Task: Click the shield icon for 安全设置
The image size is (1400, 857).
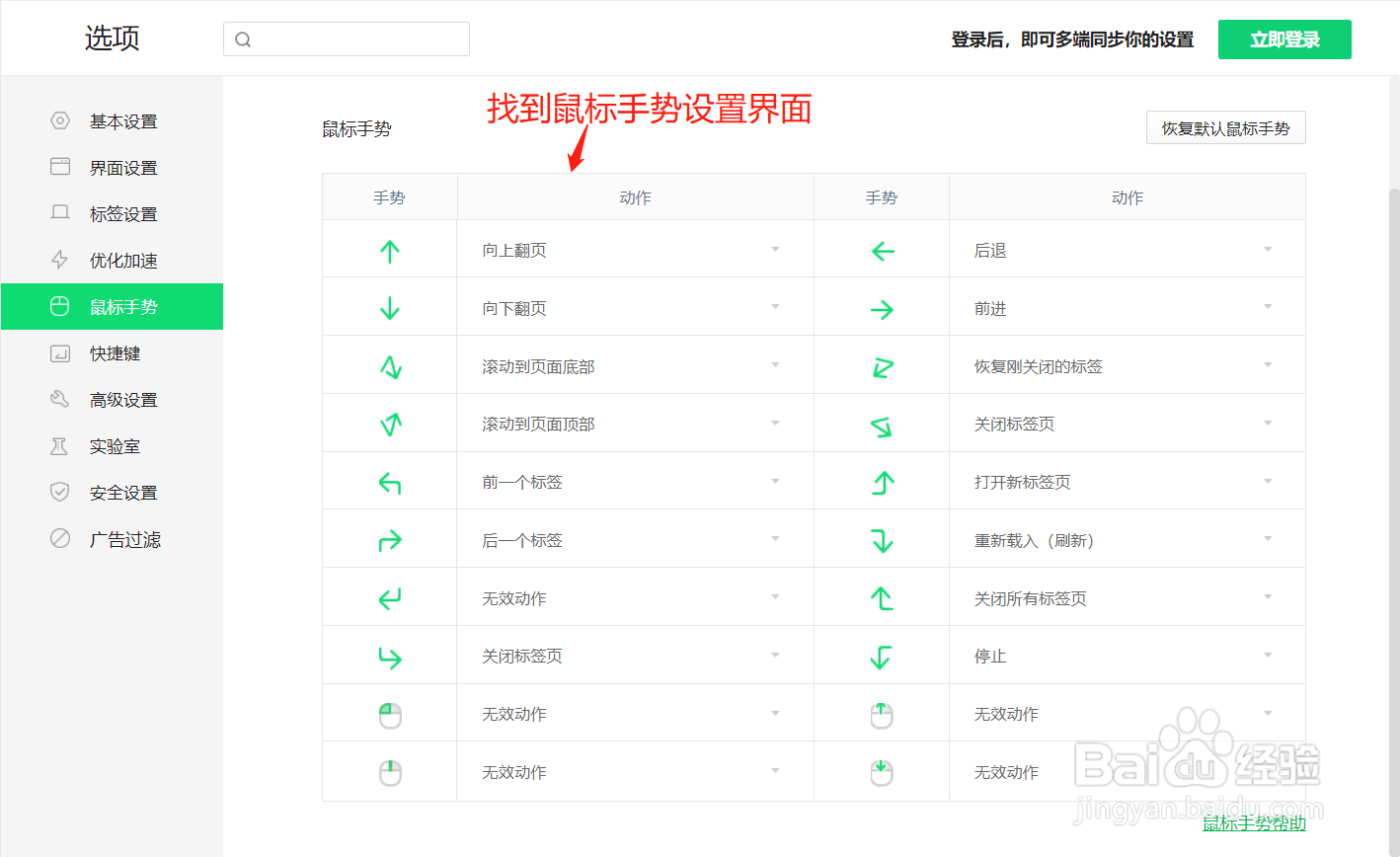Action: pos(60,492)
